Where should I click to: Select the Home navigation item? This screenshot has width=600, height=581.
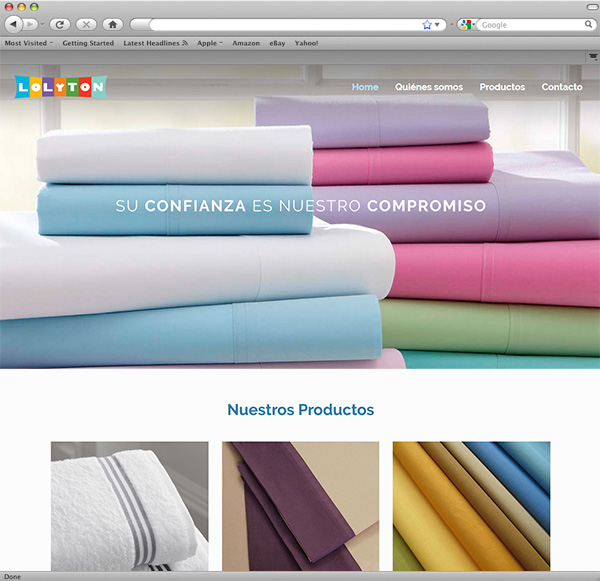[365, 87]
